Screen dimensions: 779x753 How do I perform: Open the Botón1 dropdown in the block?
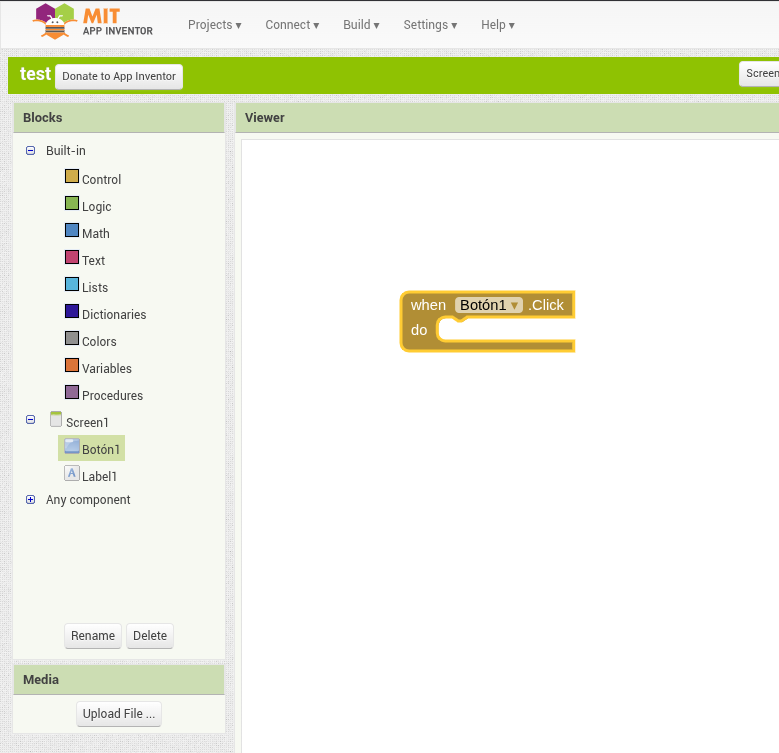tap(489, 305)
